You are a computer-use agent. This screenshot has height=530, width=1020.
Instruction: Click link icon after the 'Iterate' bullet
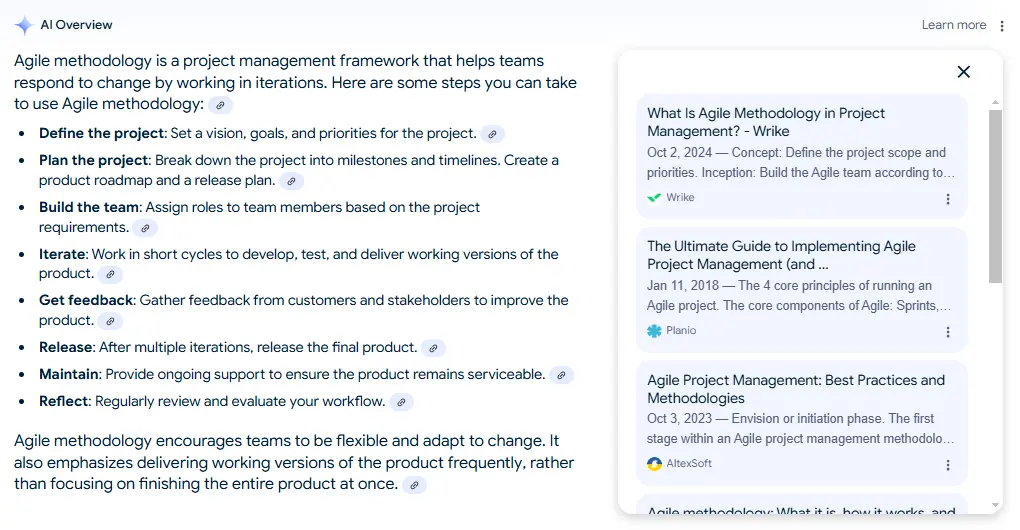pyautogui.click(x=110, y=274)
